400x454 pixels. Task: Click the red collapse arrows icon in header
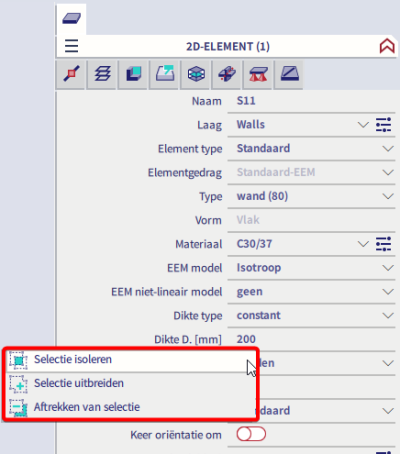[387, 46]
